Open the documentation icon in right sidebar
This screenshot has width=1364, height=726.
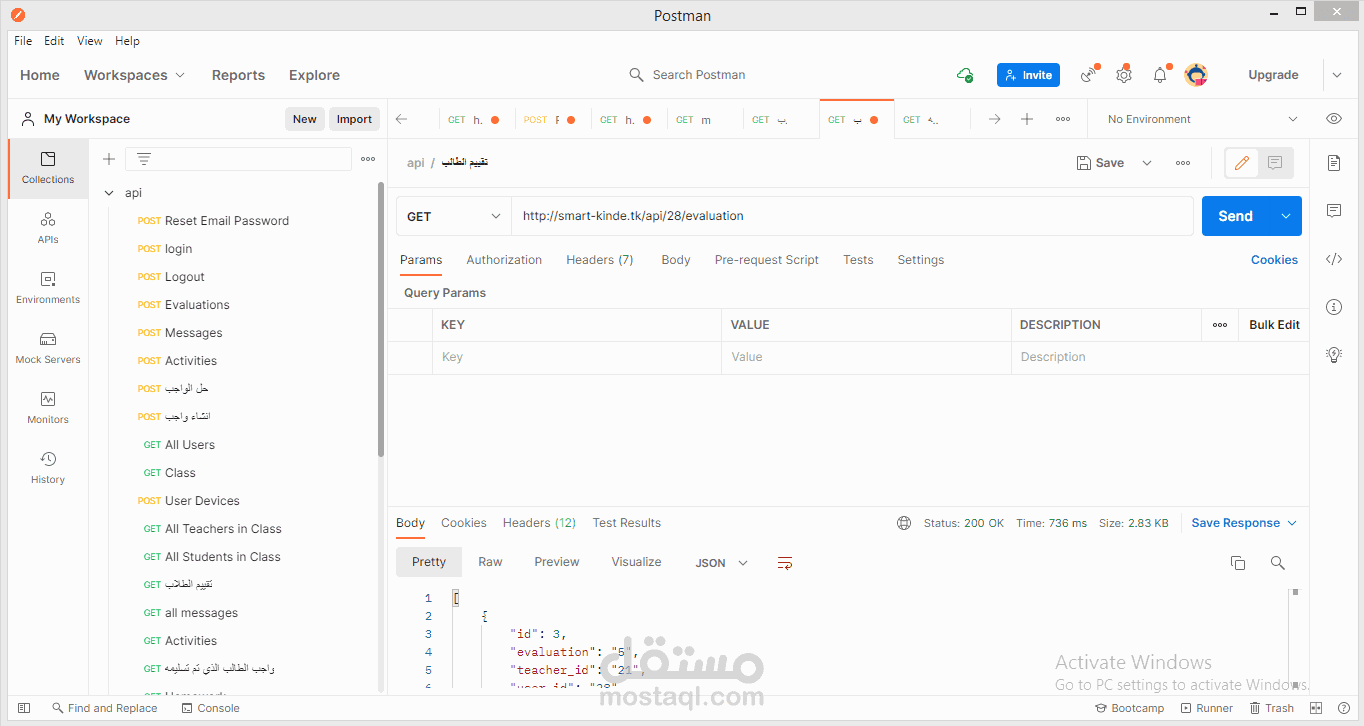(1334, 163)
